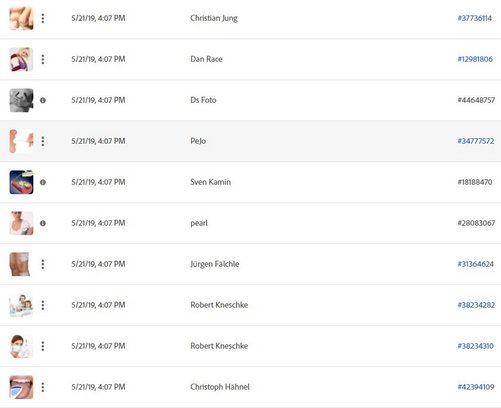Image resolution: width=501 pixels, height=408 pixels.
Task: Click the grayscale Ds Foto thumbnail
Action: [x=21, y=100]
